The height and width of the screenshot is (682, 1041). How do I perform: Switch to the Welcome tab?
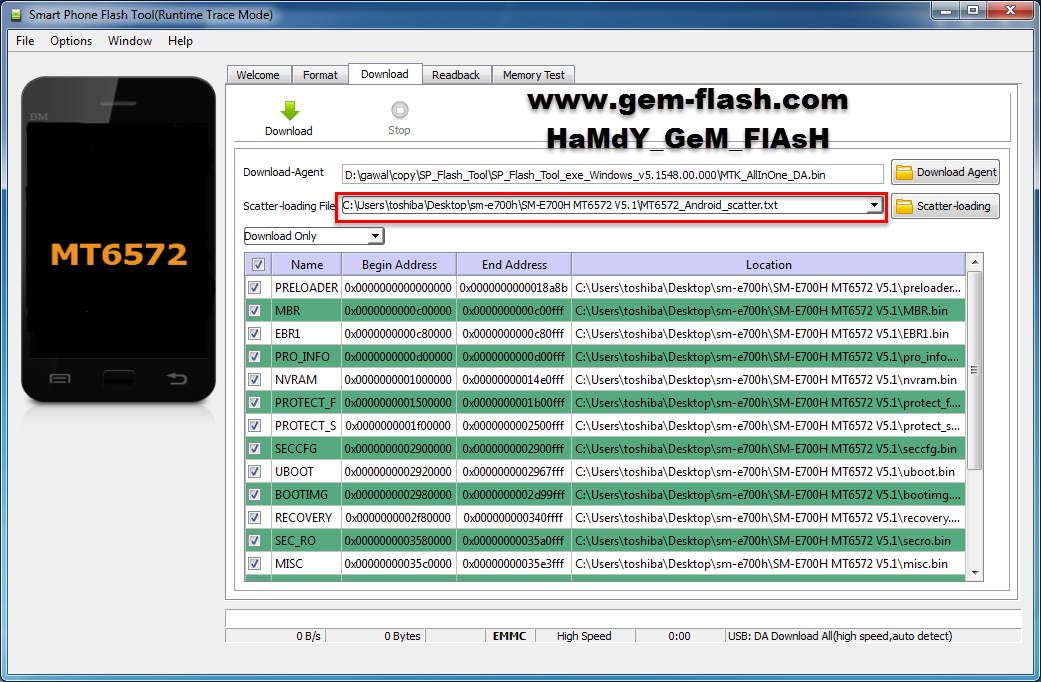tap(258, 75)
